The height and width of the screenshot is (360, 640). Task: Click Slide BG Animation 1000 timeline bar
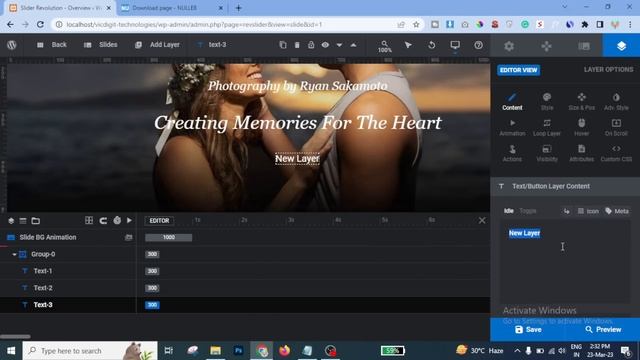click(169, 238)
